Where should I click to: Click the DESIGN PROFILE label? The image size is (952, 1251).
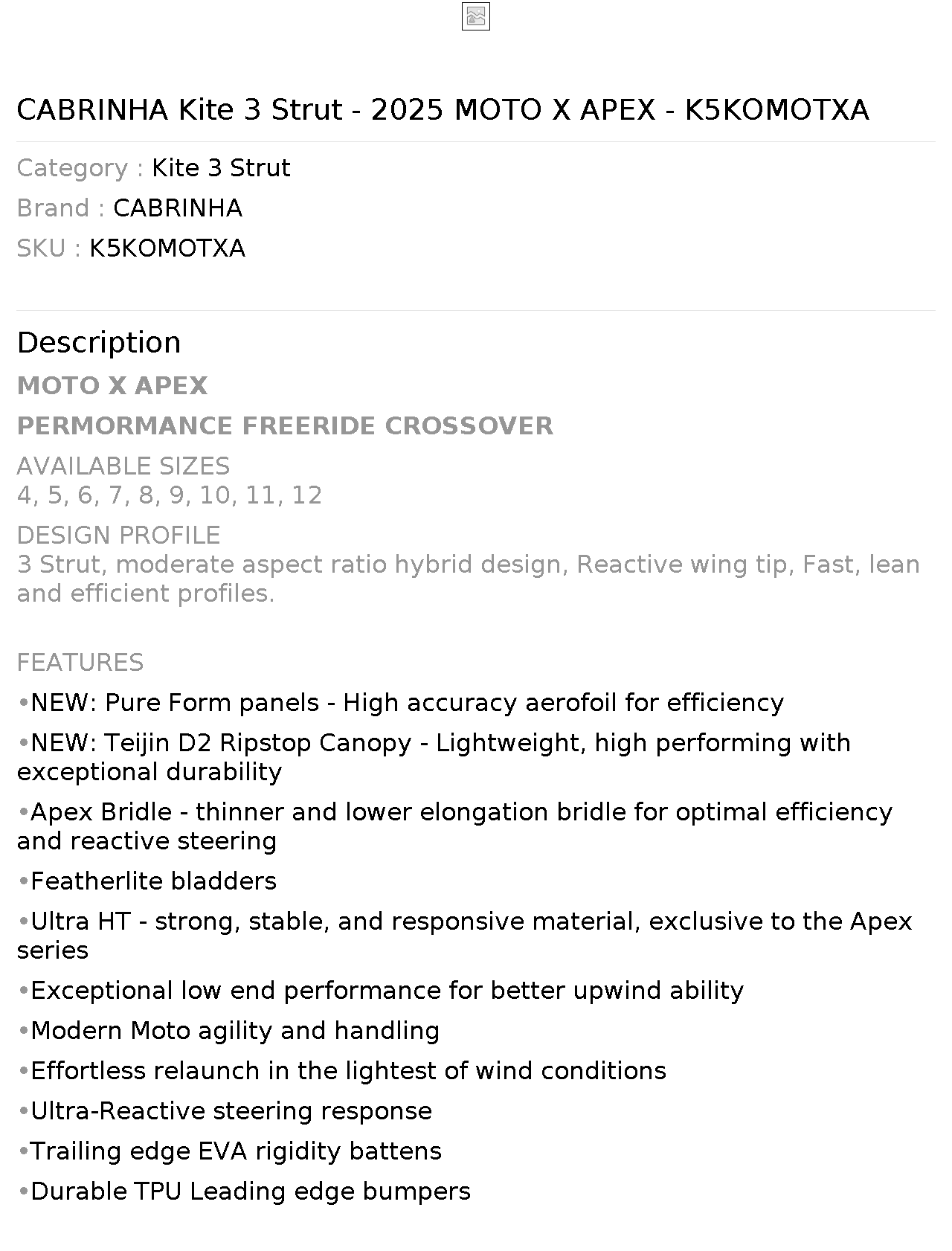point(118,536)
